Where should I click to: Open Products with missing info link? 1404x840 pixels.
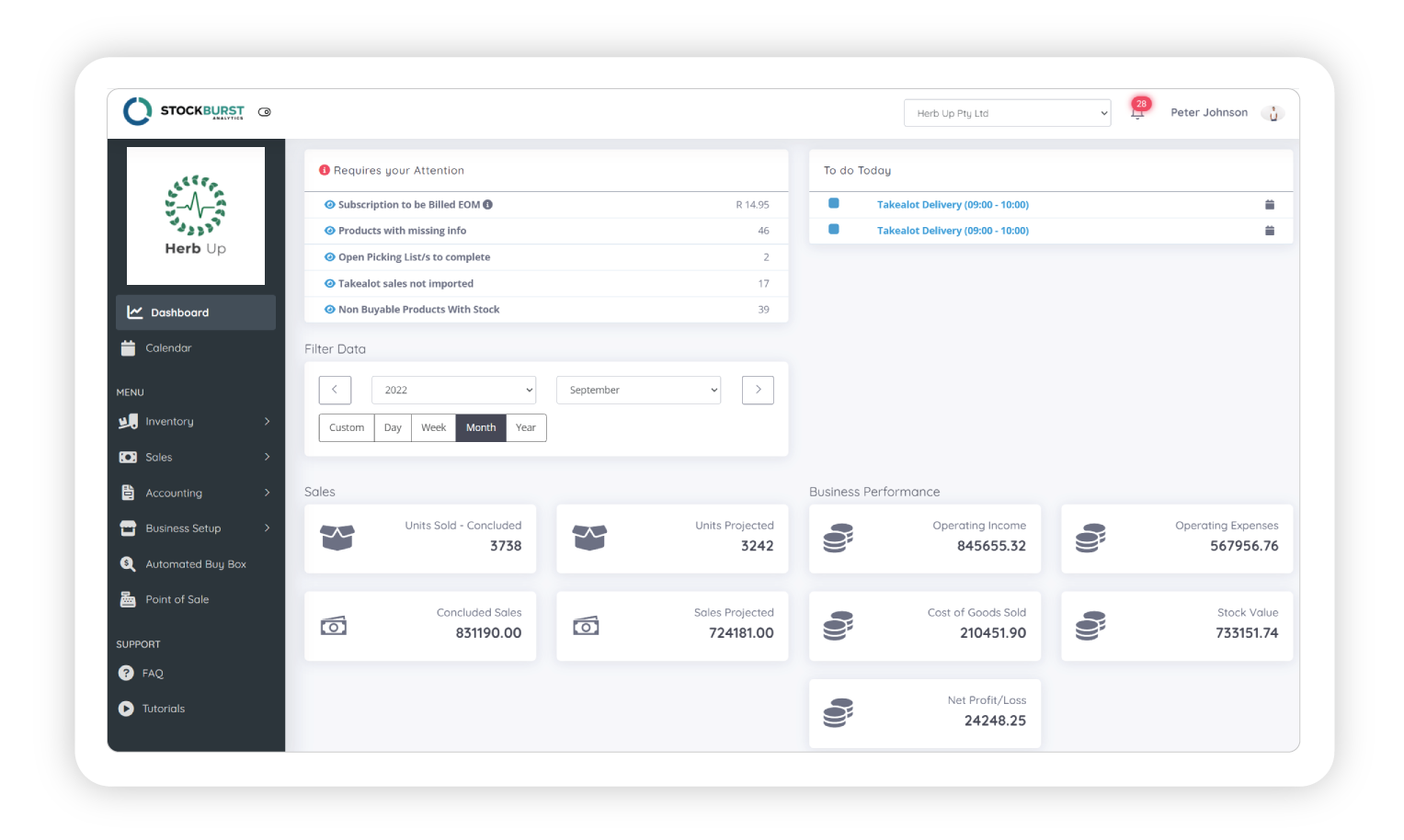[402, 231]
